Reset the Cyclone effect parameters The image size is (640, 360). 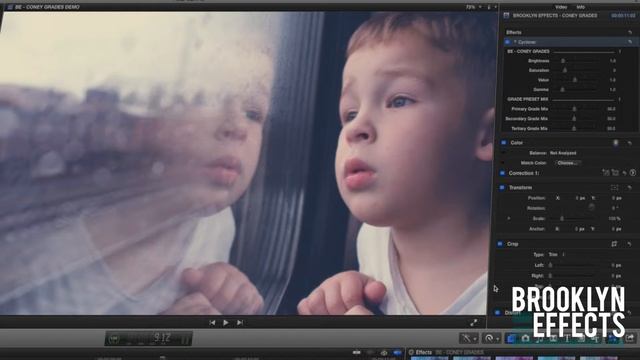click(x=630, y=42)
